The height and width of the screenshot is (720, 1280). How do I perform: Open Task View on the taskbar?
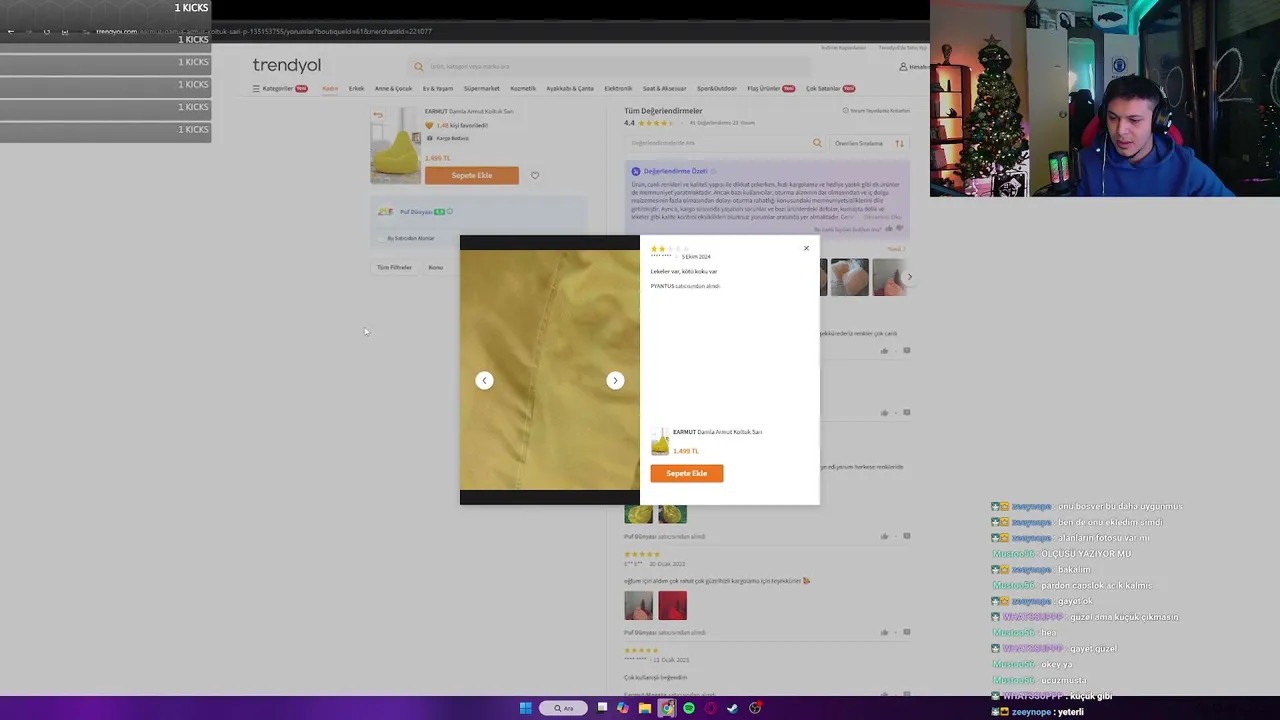point(602,708)
